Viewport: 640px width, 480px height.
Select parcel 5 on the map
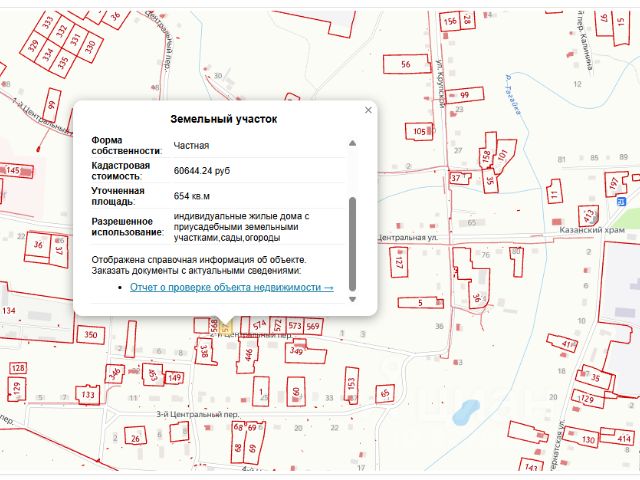coord(420,303)
